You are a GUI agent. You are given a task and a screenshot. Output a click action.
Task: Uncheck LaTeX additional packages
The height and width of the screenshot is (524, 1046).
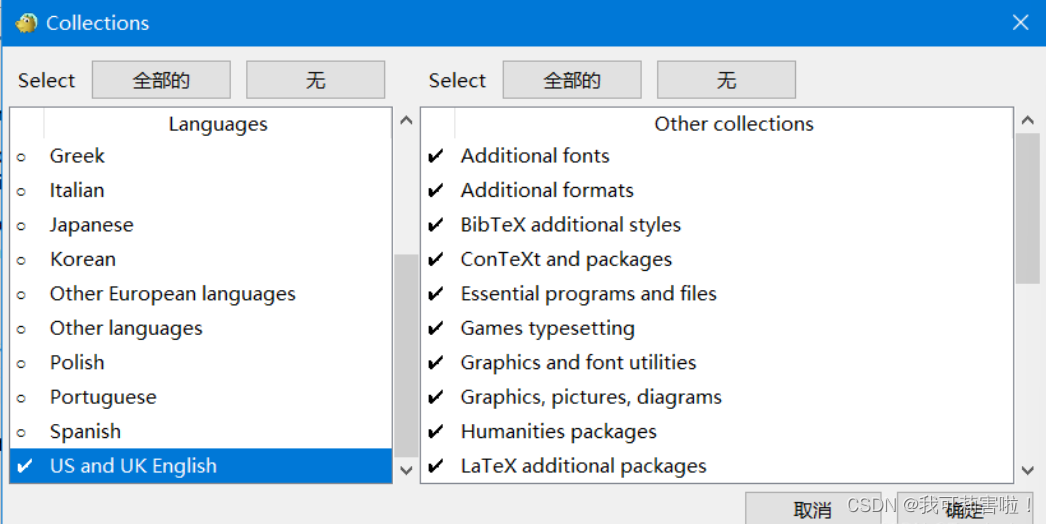(436, 466)
